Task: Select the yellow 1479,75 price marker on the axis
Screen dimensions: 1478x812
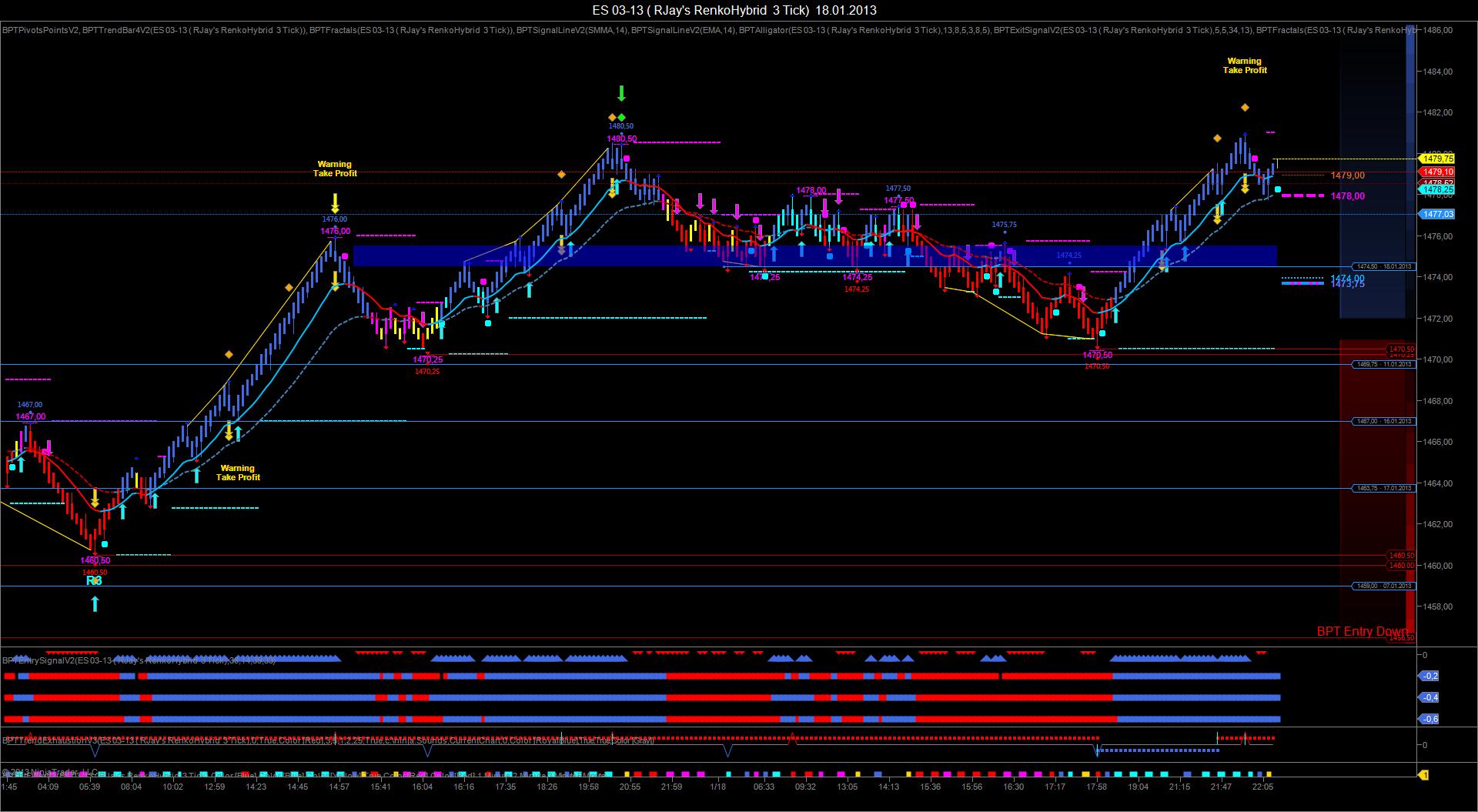Action: (x=1436, y=159)
